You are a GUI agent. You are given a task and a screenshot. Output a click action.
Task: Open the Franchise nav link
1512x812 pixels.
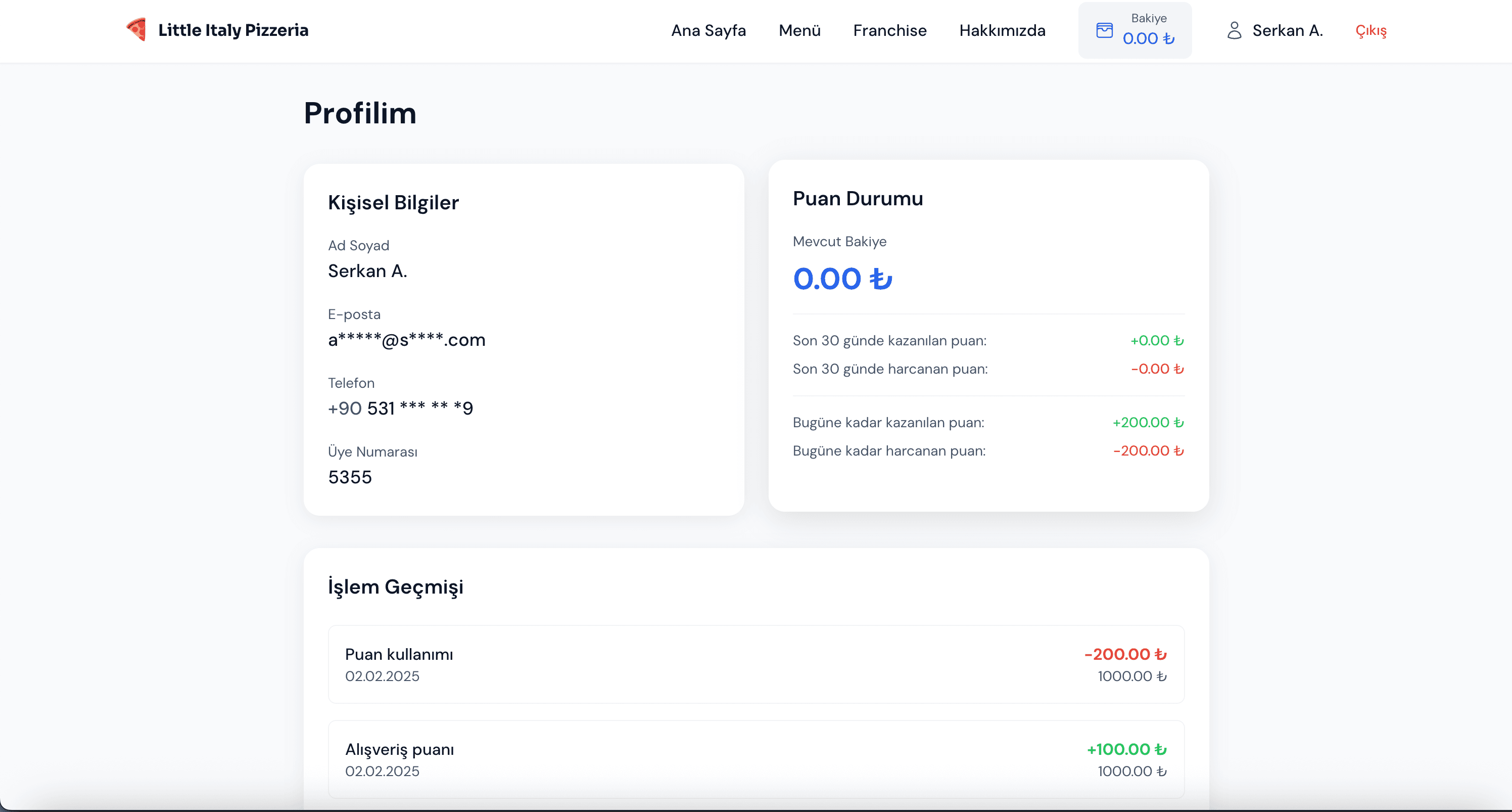pos(889,30)
